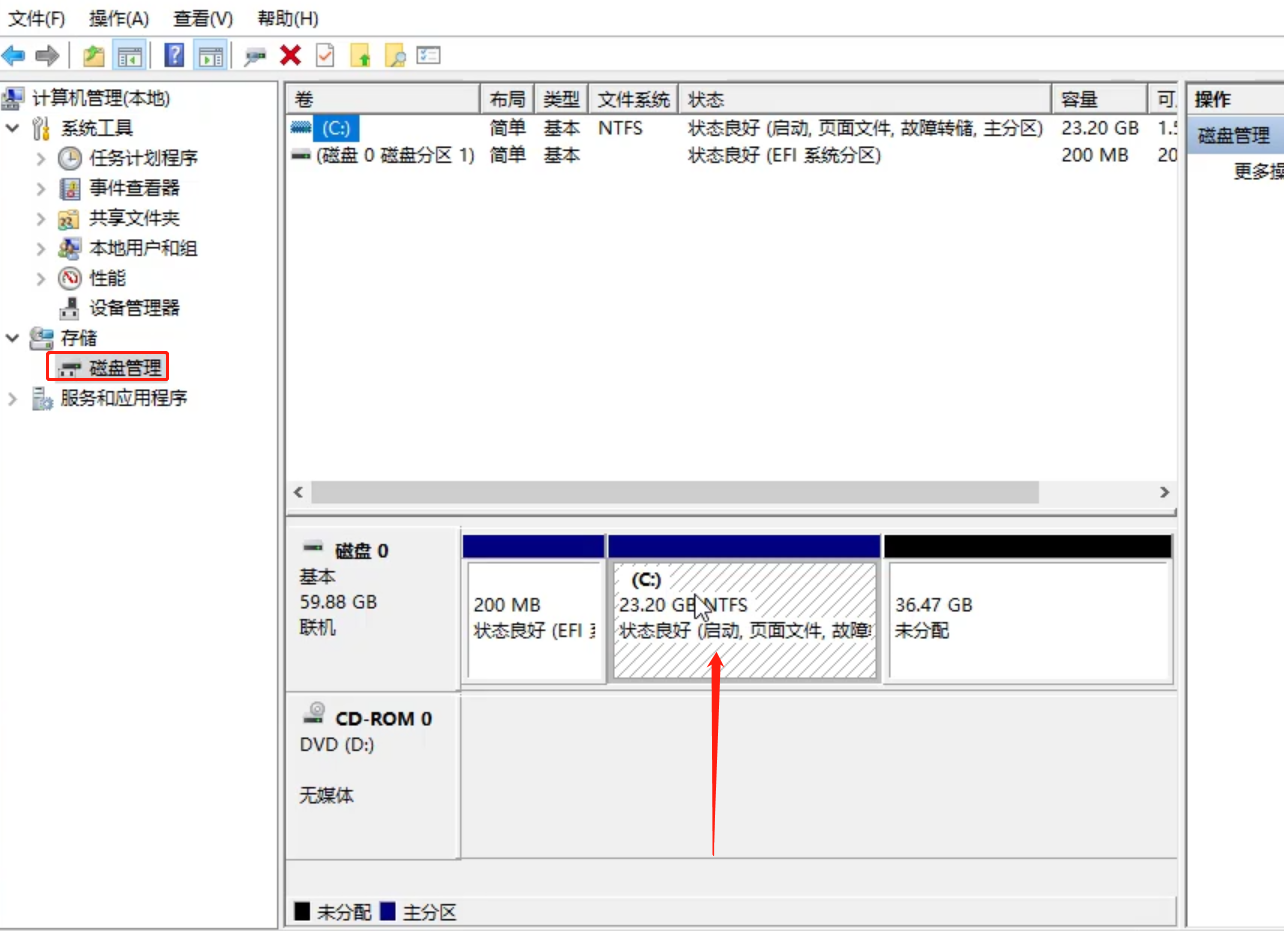Click the (C:) volume icon in list
This screenshot has width=1284, height=931.
tap(301, 128)
